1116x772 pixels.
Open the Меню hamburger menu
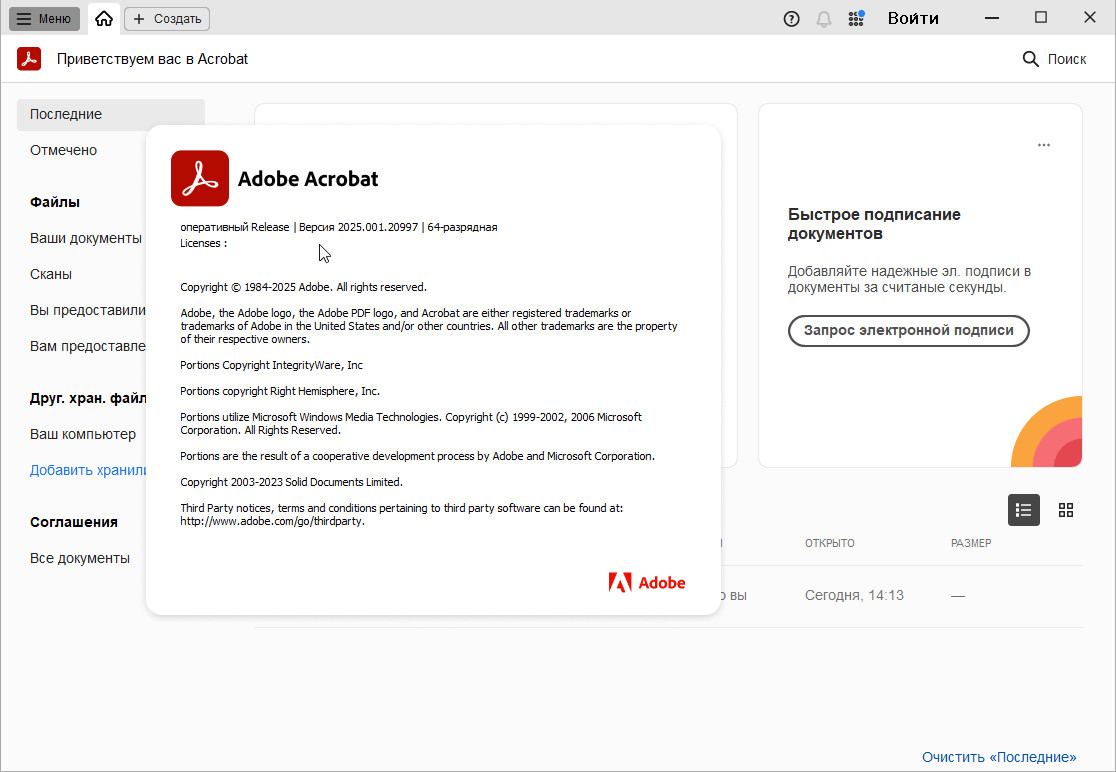click(x=44, y=18)
